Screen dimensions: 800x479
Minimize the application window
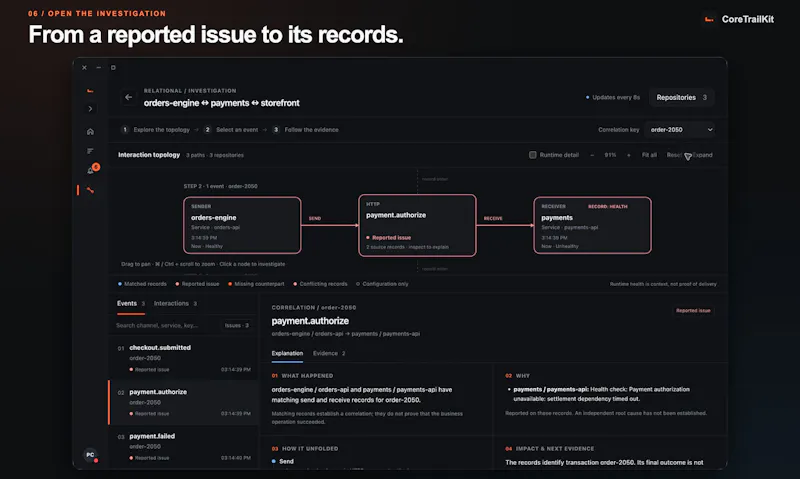pyautogui.click(x=98, y=67)
